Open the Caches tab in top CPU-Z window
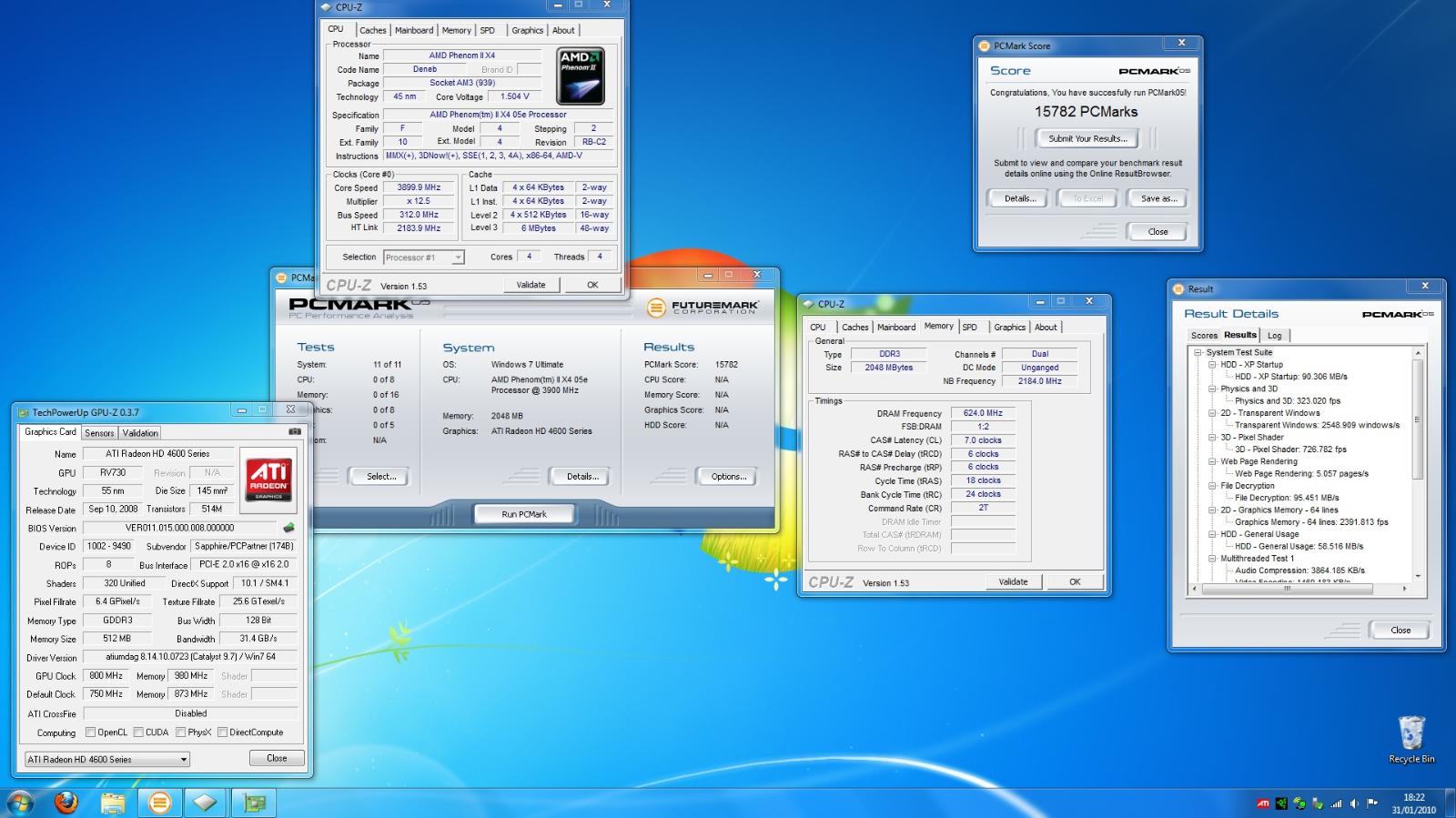The width and height of the screenshot is (1456, 818). pyautogui.click(x=372, y=30)
